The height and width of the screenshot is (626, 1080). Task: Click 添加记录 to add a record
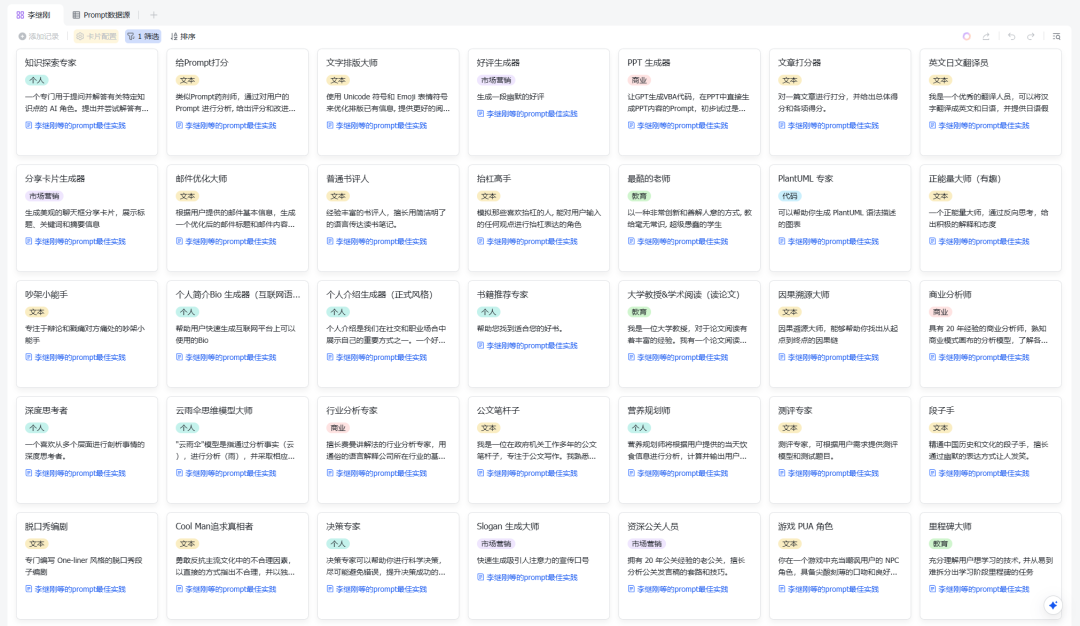coord(39,36)
